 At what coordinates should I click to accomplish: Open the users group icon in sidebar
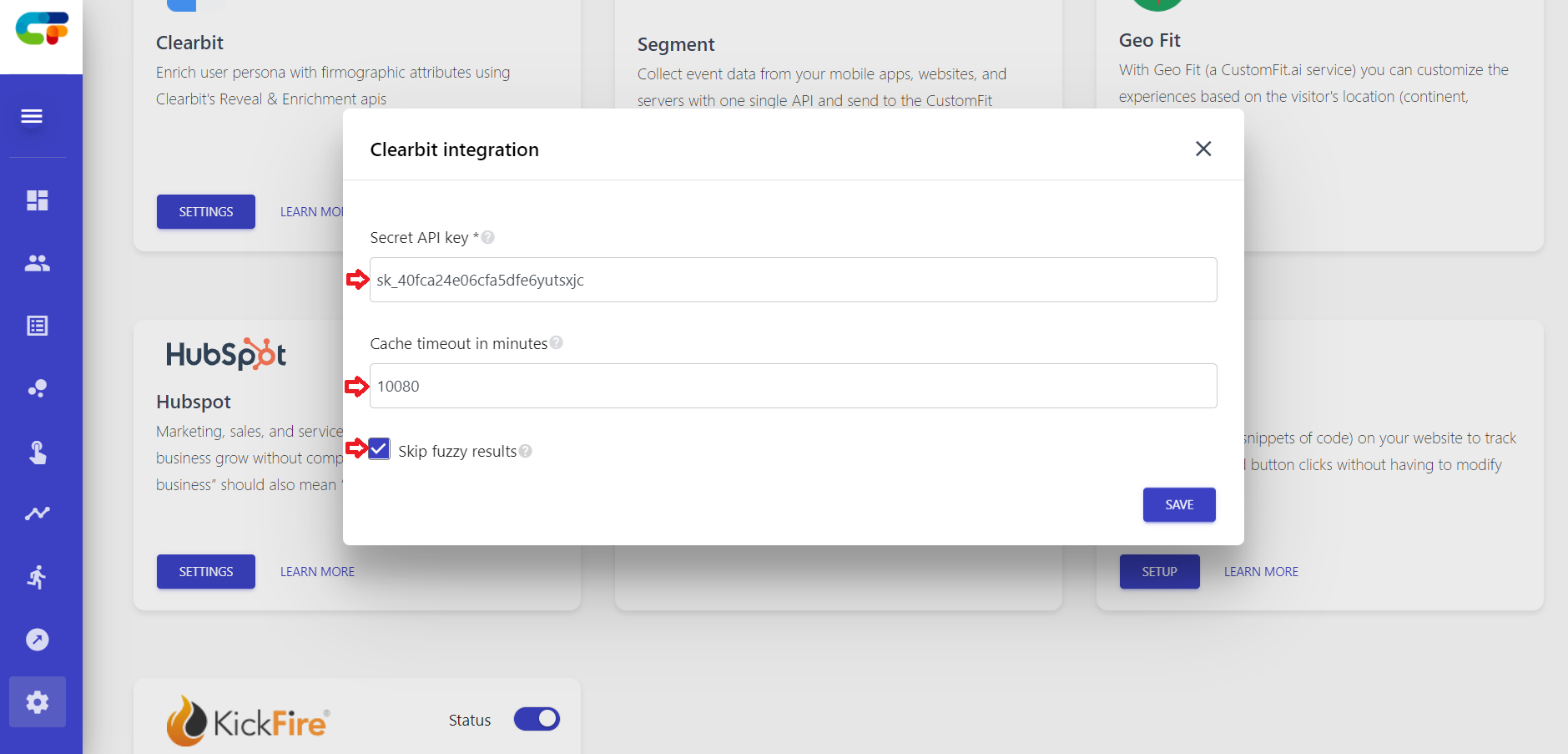pyautogui.click(x=38, y=263)
